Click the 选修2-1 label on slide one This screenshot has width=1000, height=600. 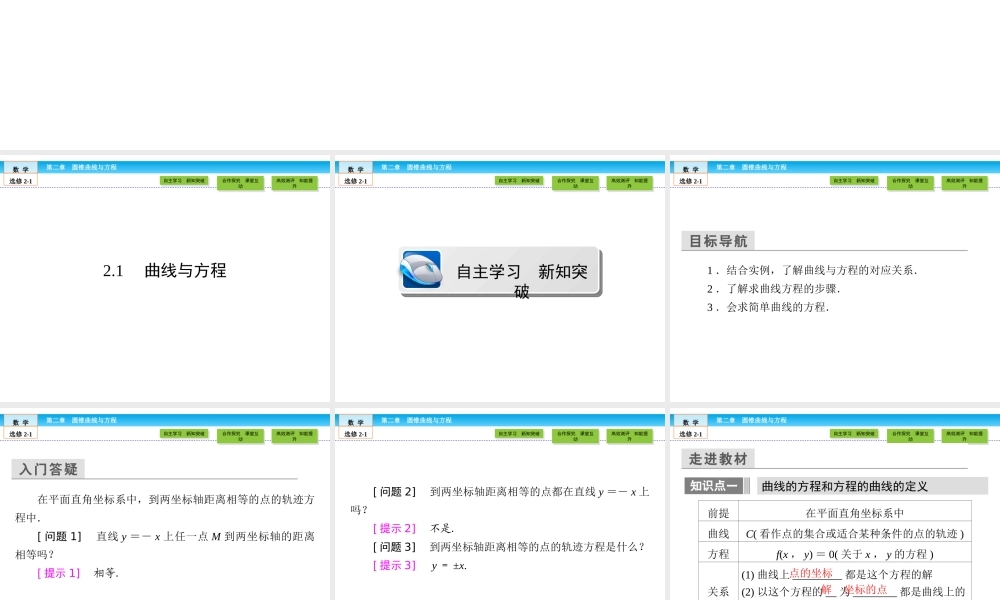(x=20, y=181)
